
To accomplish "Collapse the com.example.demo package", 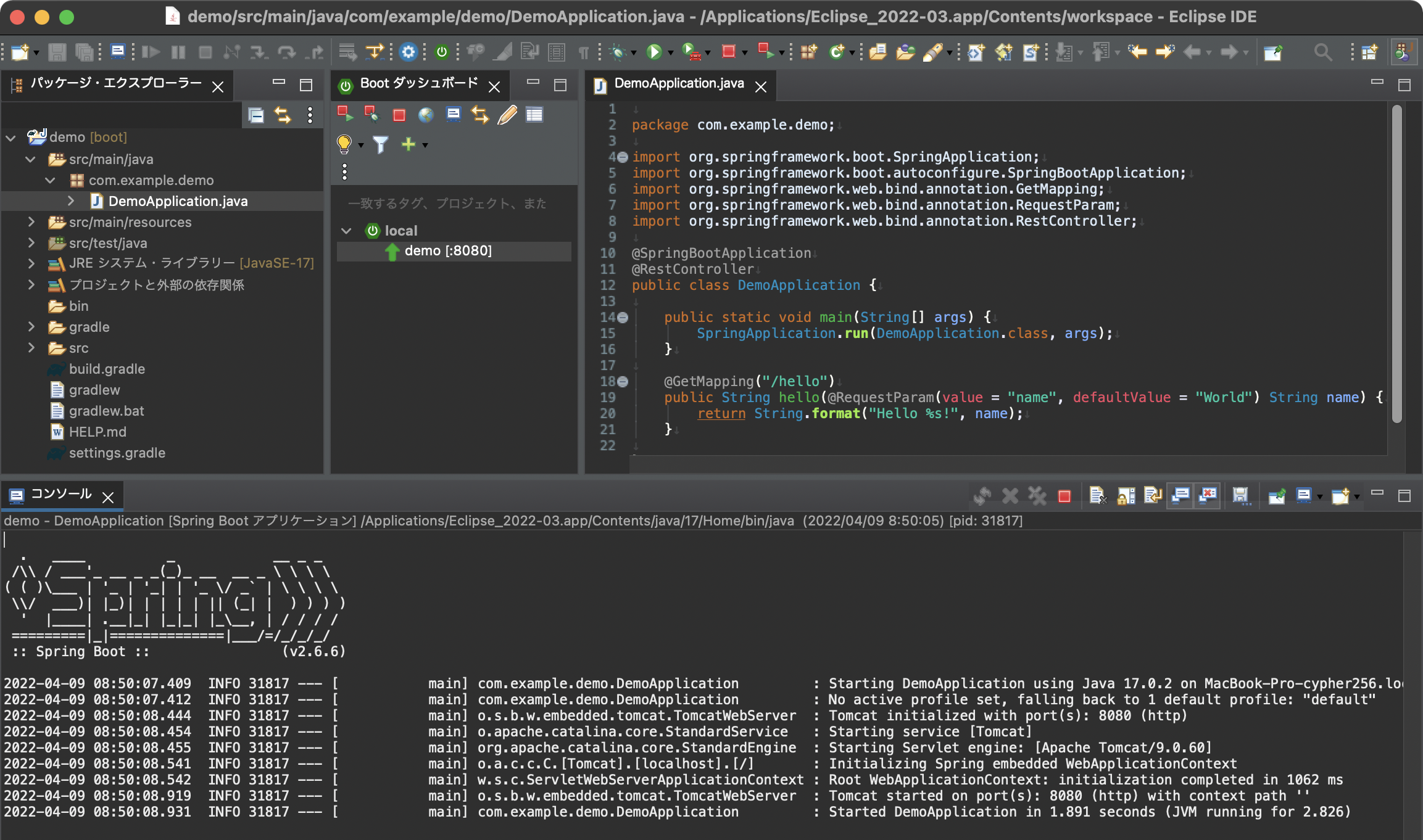I will pos(51,180).
